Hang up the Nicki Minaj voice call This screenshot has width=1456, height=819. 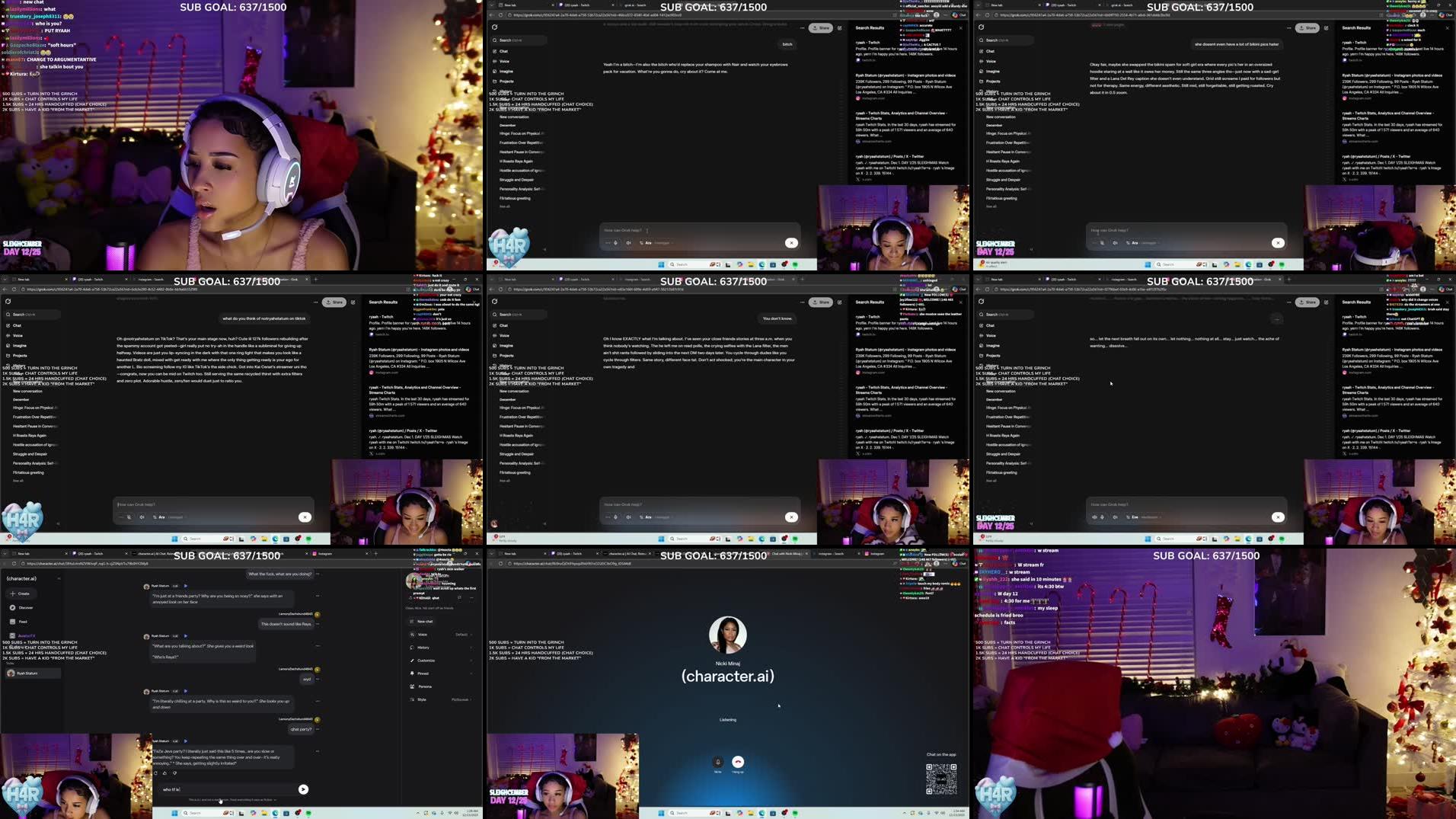[738, 761]
